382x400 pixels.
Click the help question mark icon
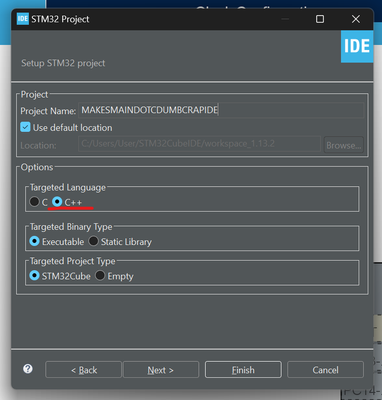click(x=28, y=368)
